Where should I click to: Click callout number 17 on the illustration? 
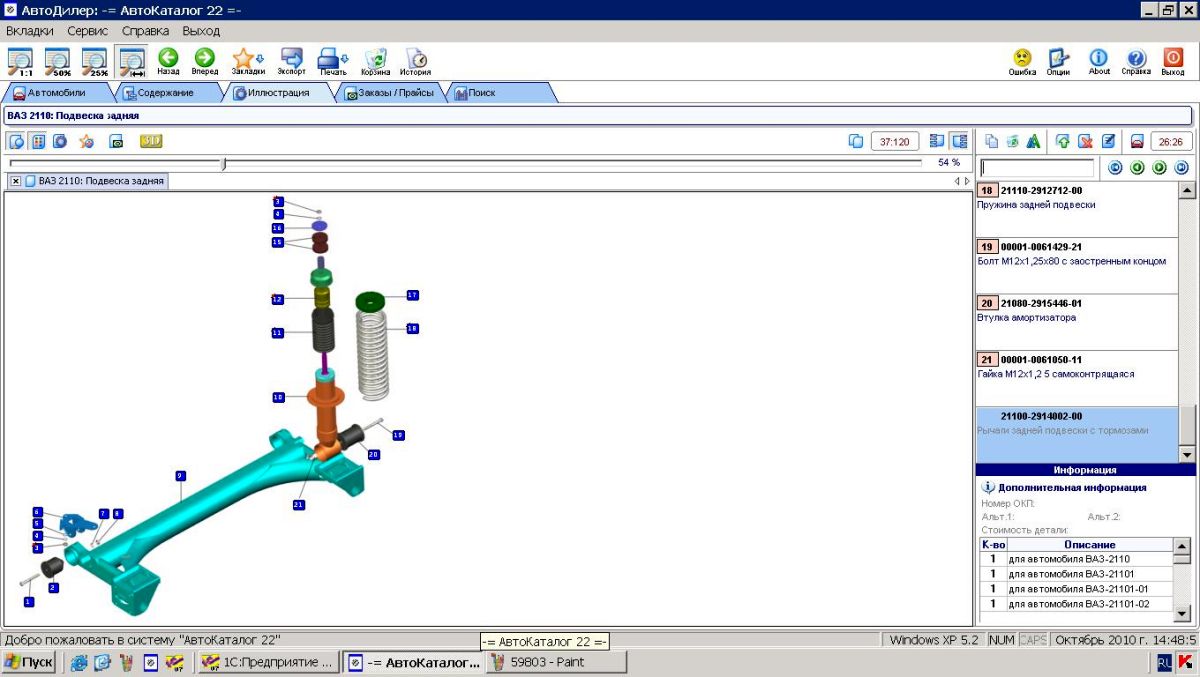pos(412,295)
